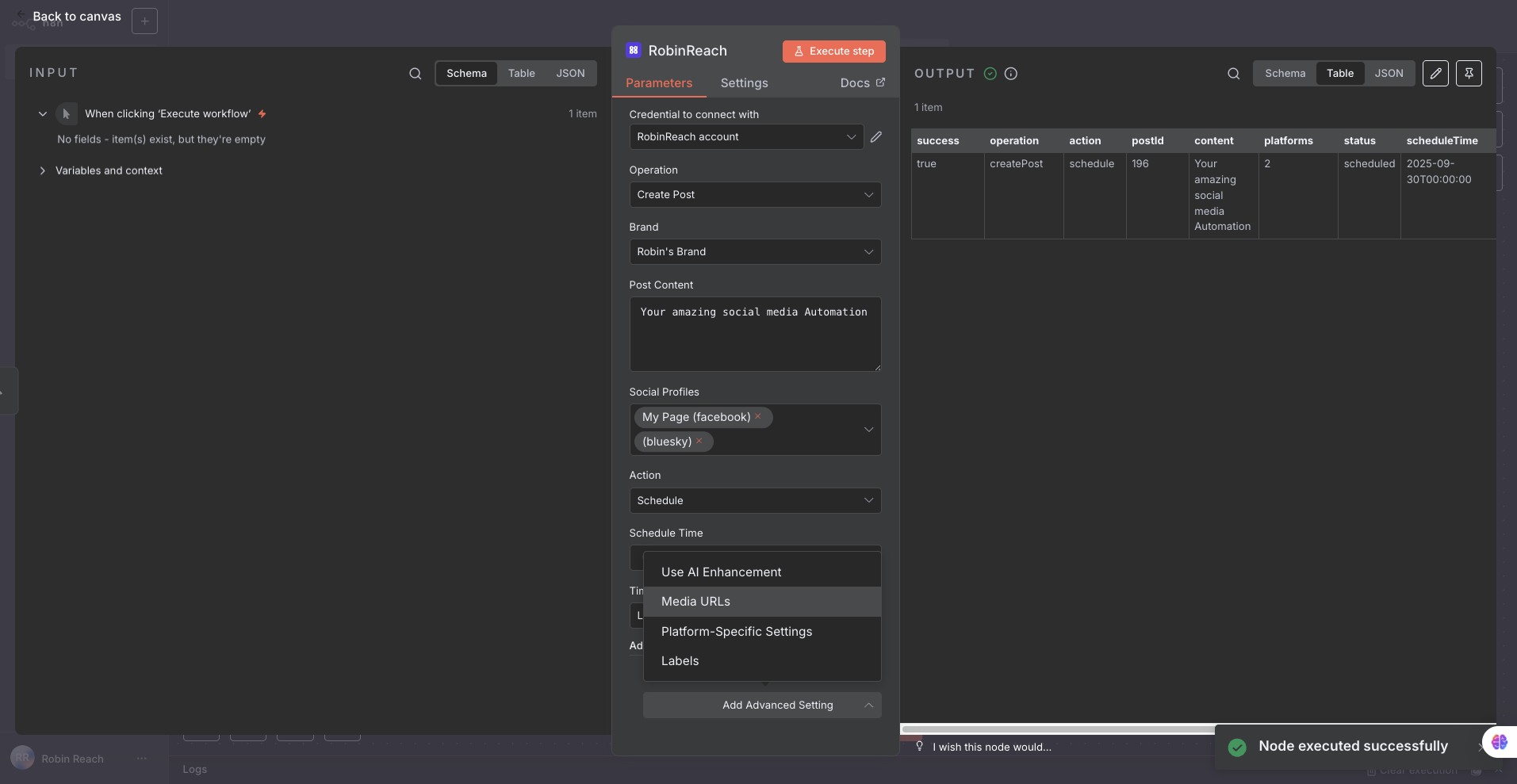Image resolution: width=1517 pixels, height=784 pixels.
Task: Remove My Page (facebook) profile tag
Action: click(758, 416)
